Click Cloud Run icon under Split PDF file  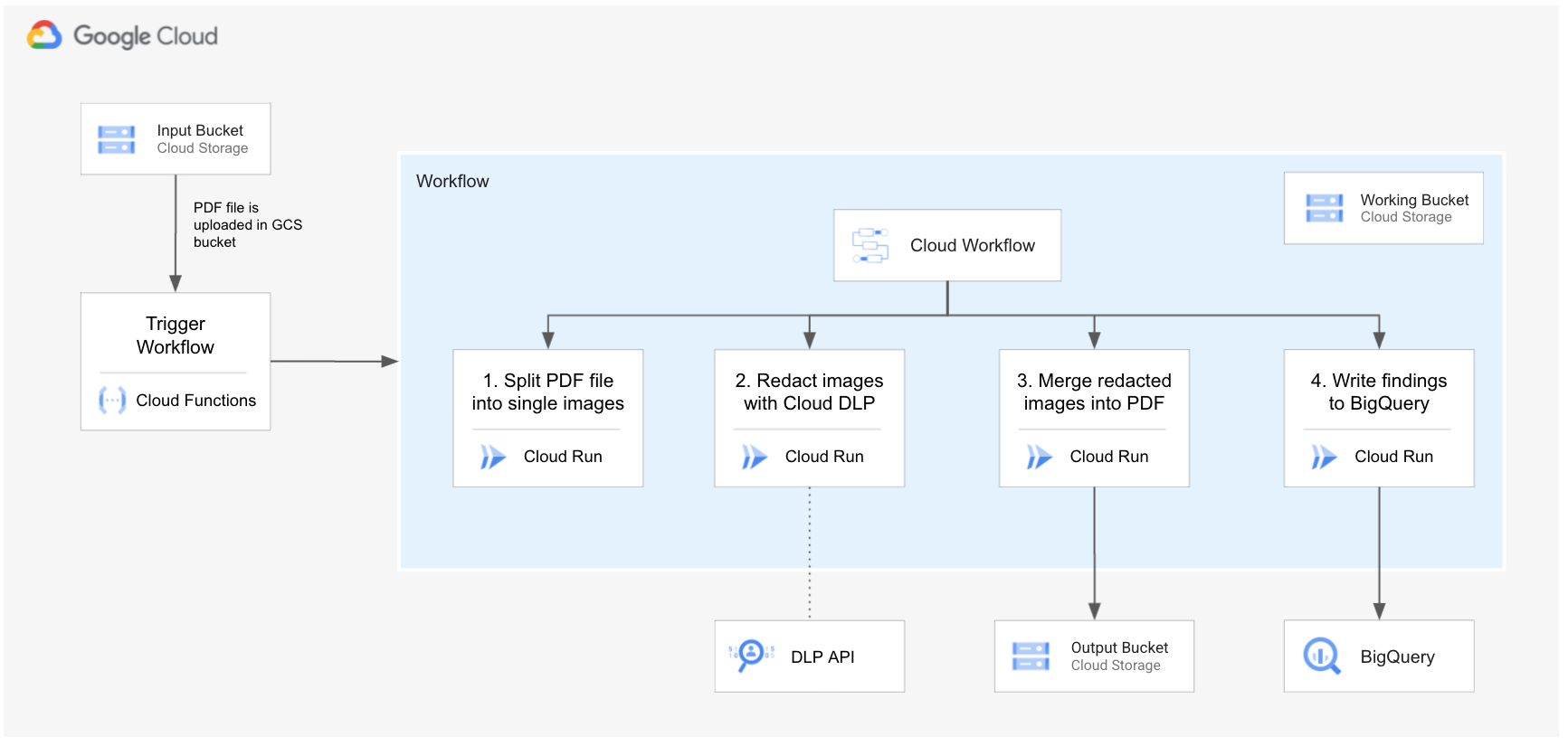[x=492, y=457]
